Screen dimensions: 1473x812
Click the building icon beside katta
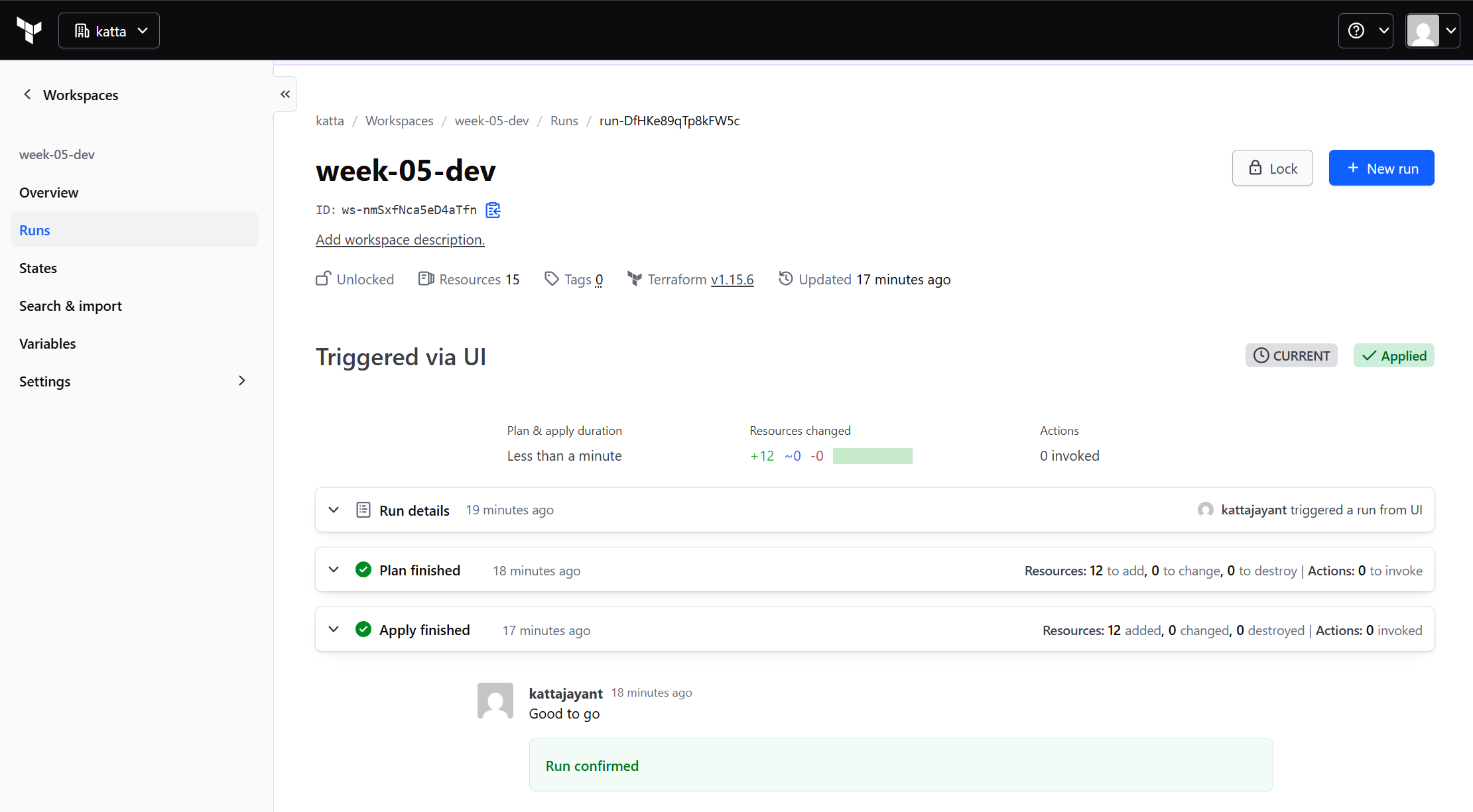pyautogui.click(x=82, y=30)
